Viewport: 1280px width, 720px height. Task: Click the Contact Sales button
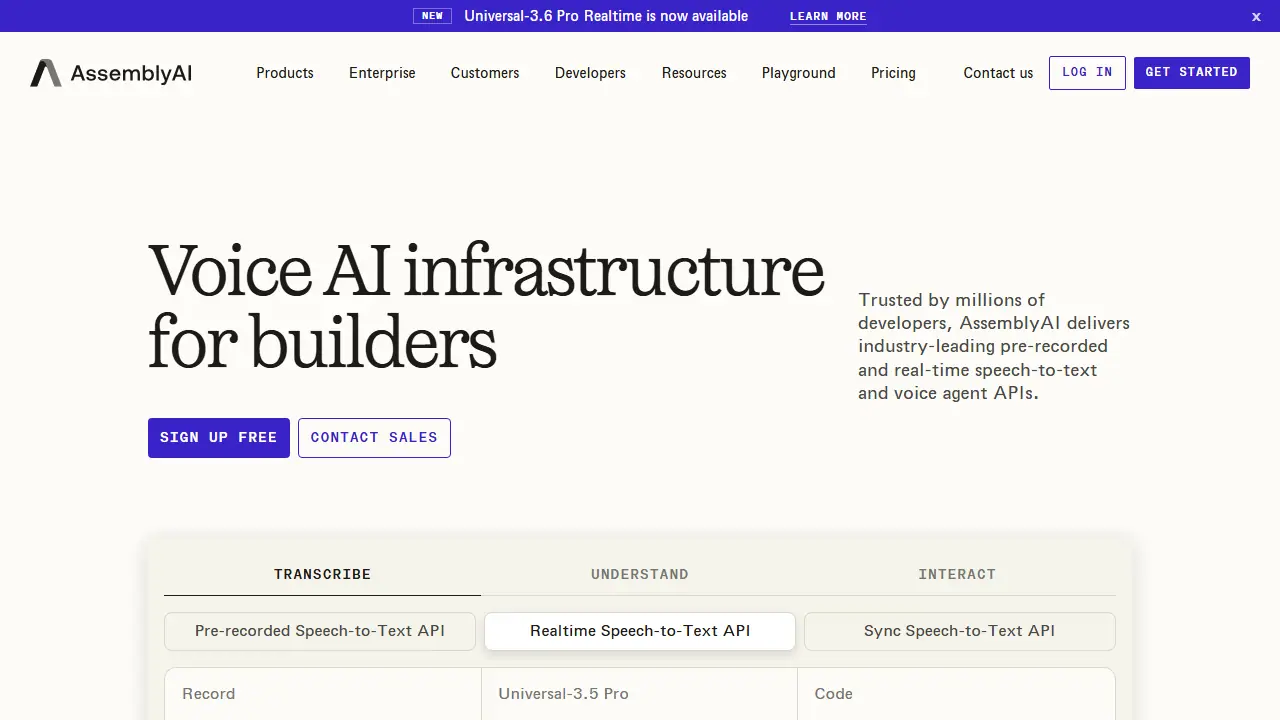tap(374, 438)
